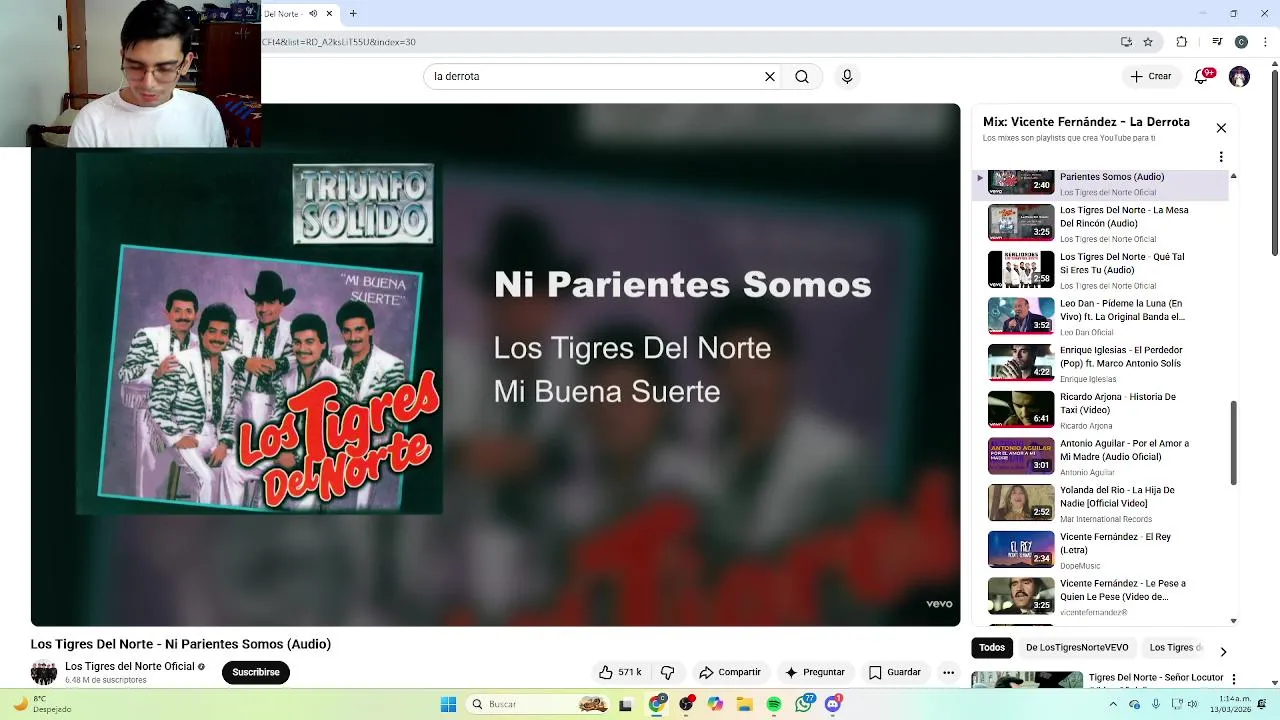1280x720 pixels.
Task: Open the Chrome three-dot menu
Action: (1263, 42)
